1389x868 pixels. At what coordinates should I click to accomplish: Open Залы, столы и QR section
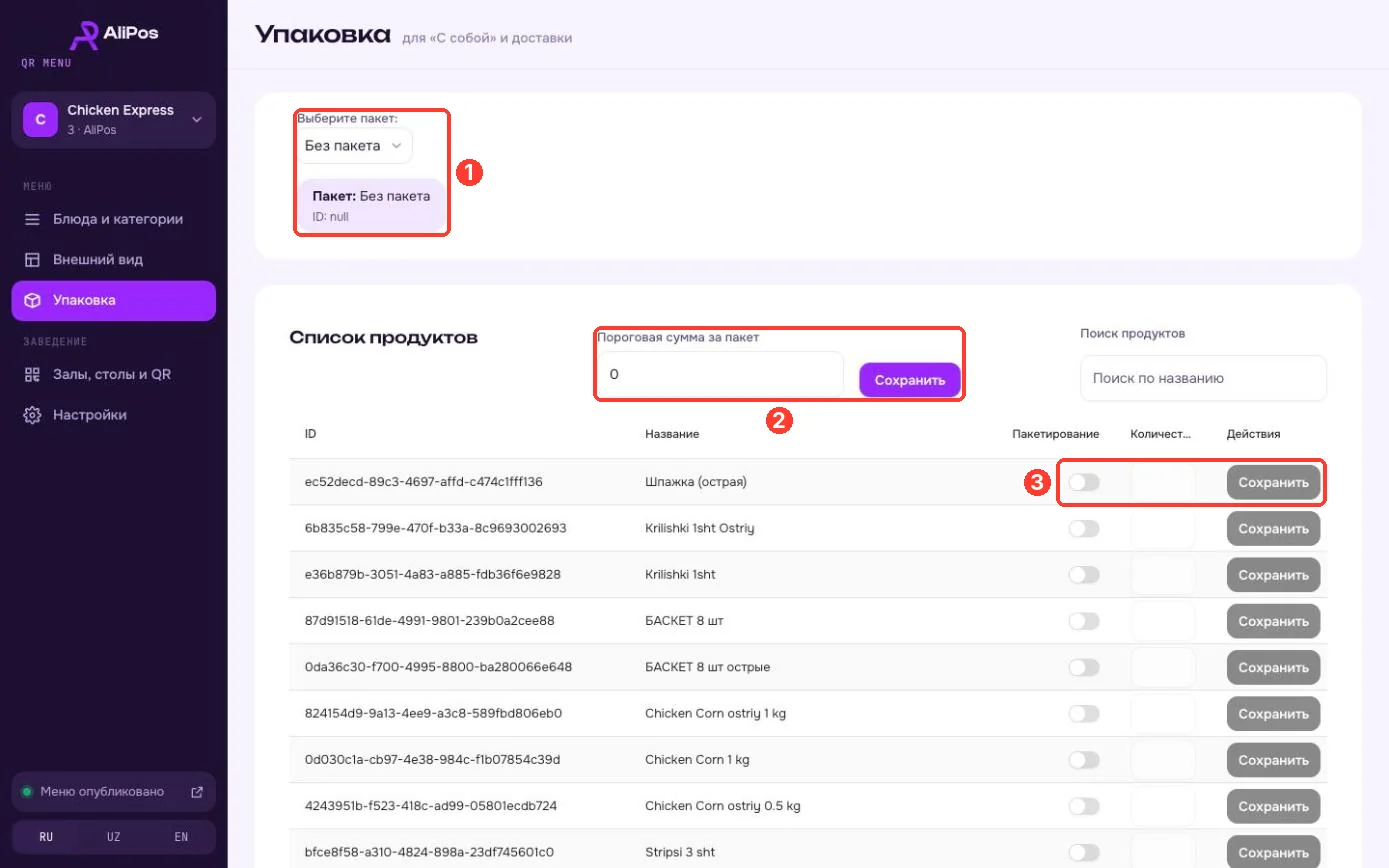coord(114,375)
